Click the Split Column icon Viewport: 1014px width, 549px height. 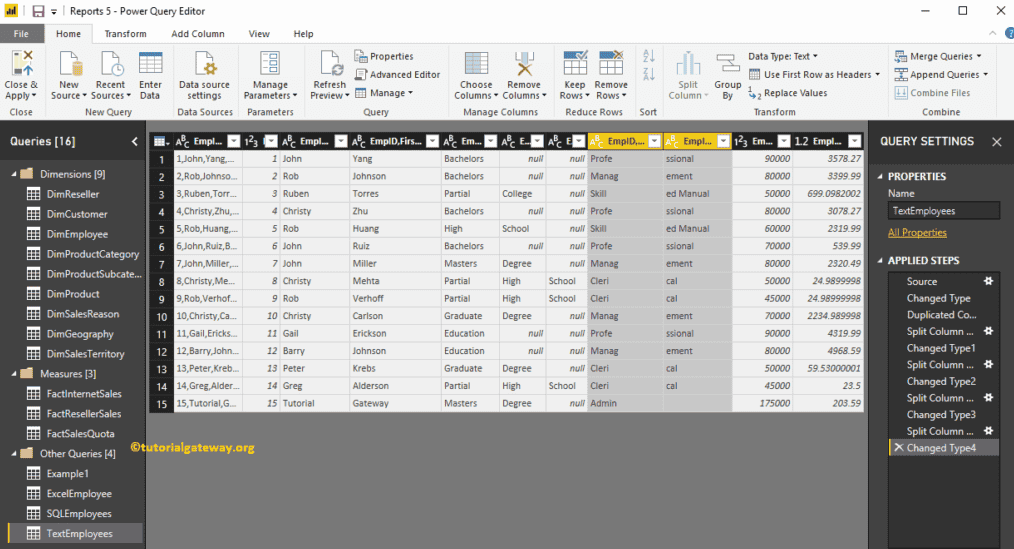click(x=688, y=64)
